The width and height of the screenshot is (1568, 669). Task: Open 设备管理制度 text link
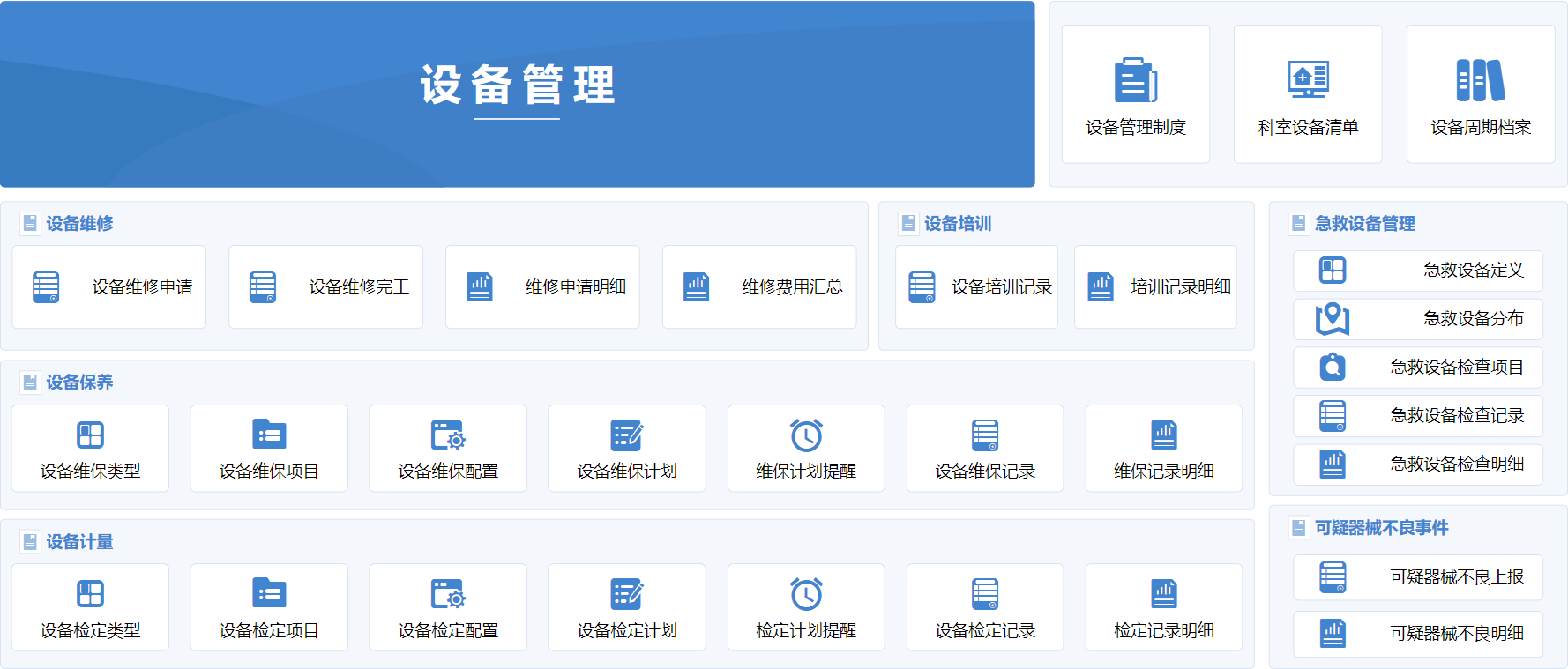pyautogui.click(x=1136, y=128)
